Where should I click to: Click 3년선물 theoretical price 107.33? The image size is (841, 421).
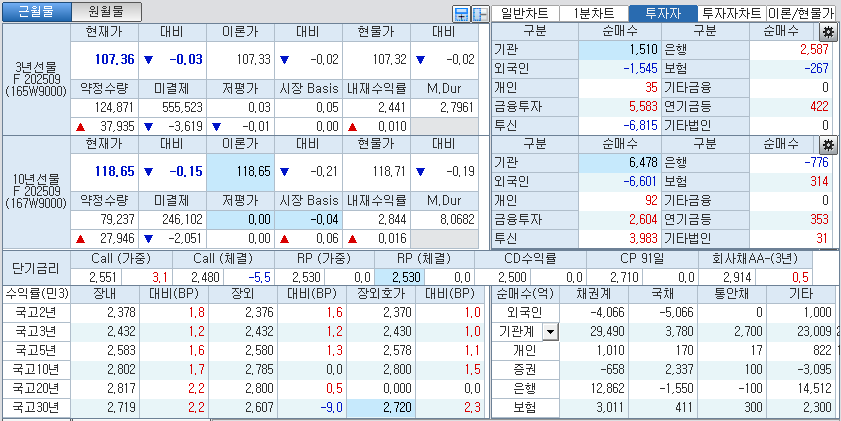click(254, 60)
